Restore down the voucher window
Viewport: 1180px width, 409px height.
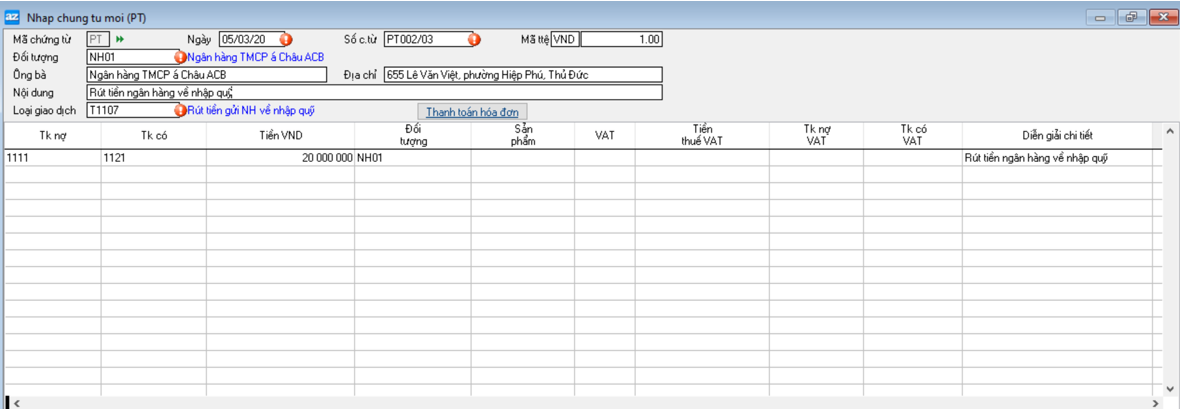click(1131, 16)
